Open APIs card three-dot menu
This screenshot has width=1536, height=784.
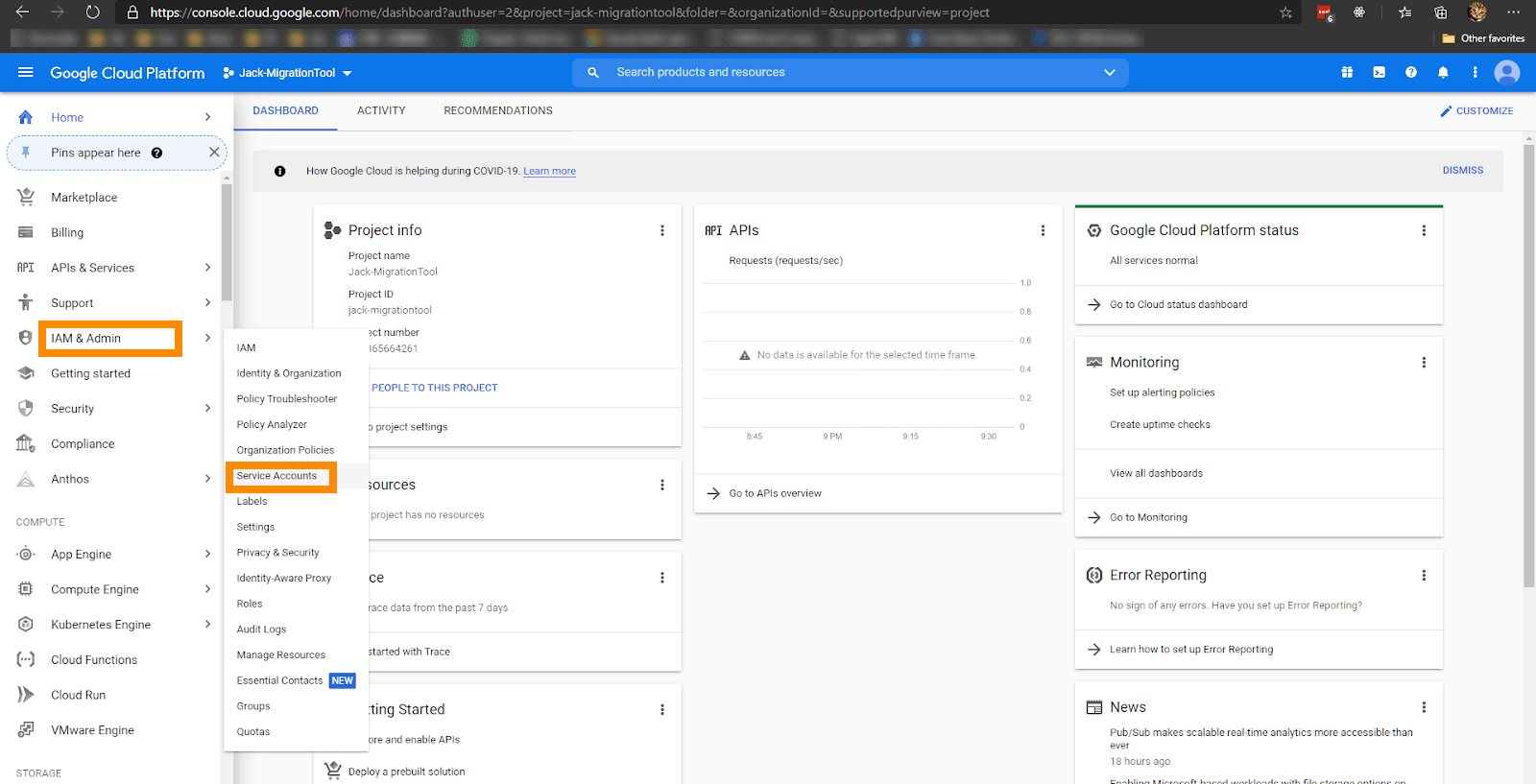[x=1043, y=231]
